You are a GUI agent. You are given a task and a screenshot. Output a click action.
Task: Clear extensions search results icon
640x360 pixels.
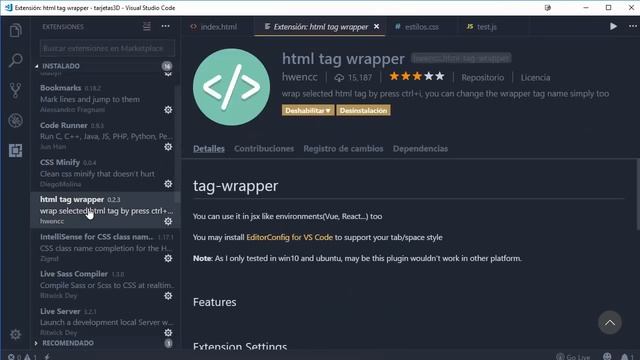click(147, 27)
